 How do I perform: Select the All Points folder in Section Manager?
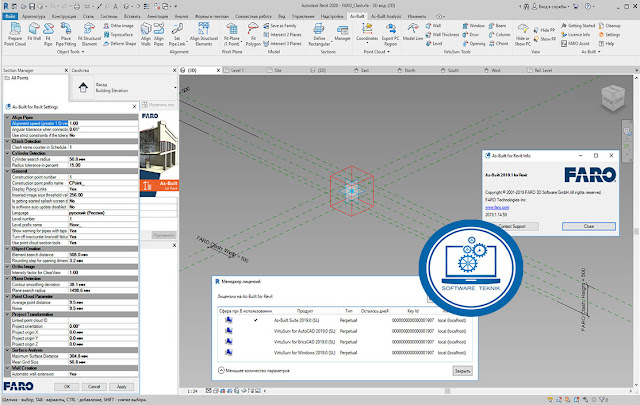(17, 78)
